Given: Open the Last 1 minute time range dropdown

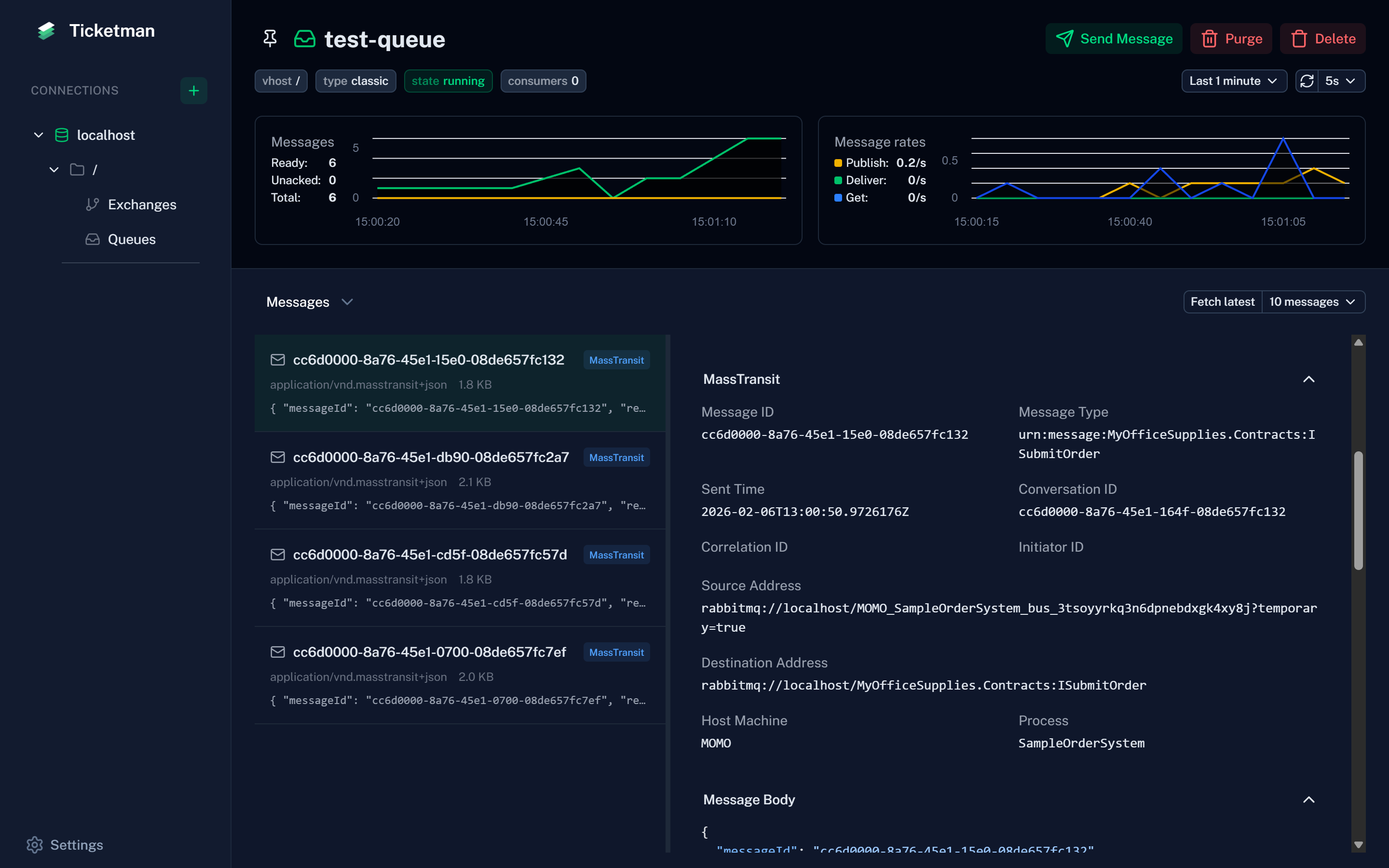Looking at the screenshot, I should 1233,81.
